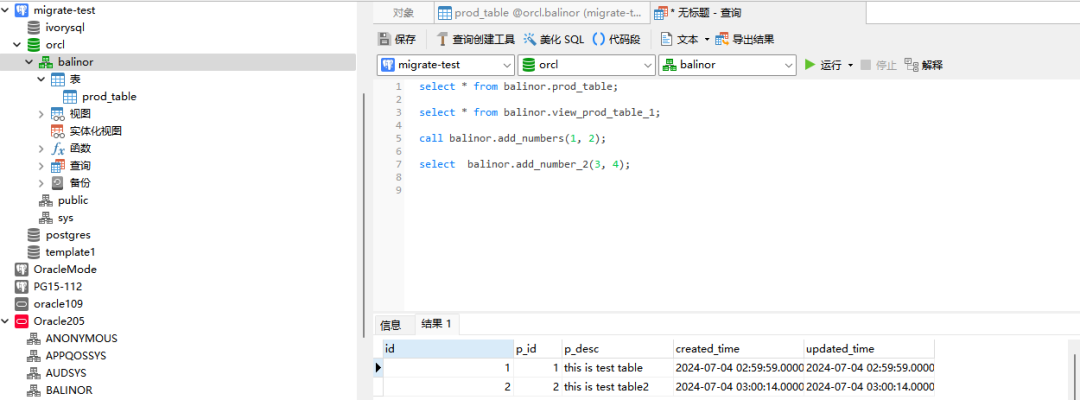Viewport: 1080px width, 400px height.
Task: Switch to the Info (信息) result tab
Action: (391, 324)
